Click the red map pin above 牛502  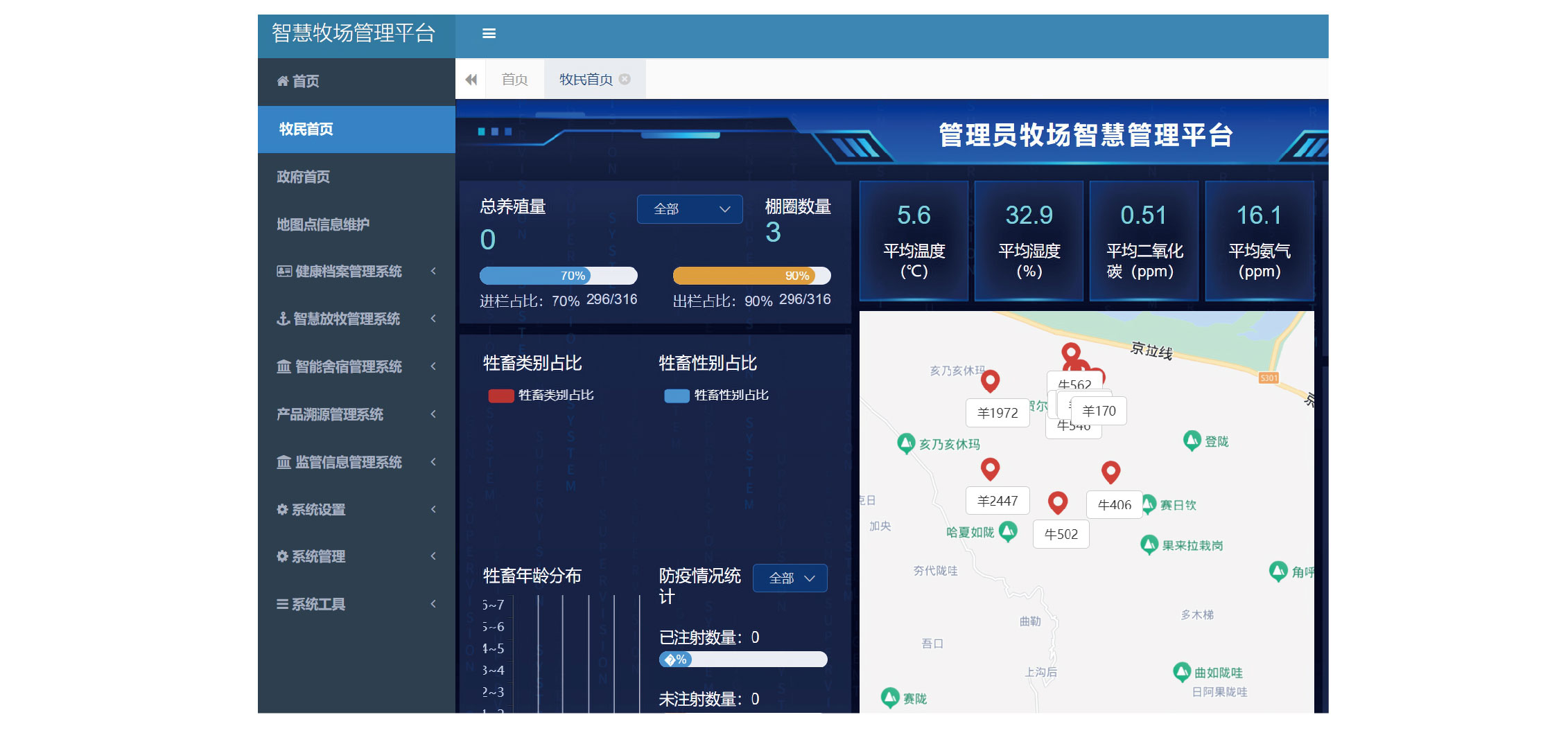coord(1057,502)
